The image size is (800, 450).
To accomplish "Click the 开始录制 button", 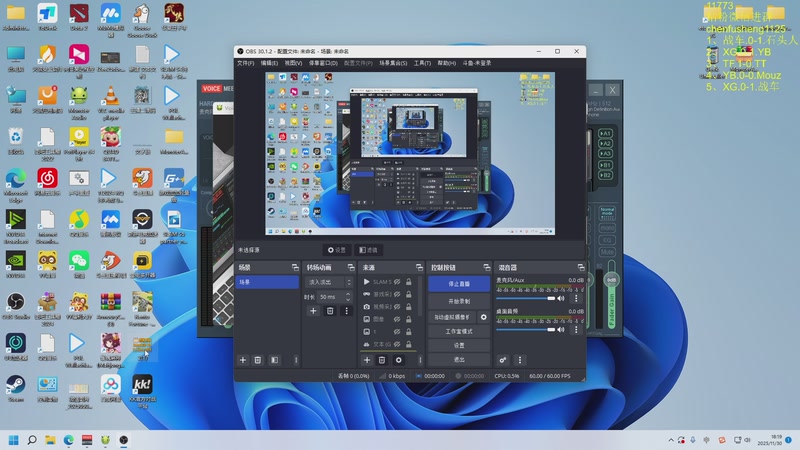I will point(459,302).
